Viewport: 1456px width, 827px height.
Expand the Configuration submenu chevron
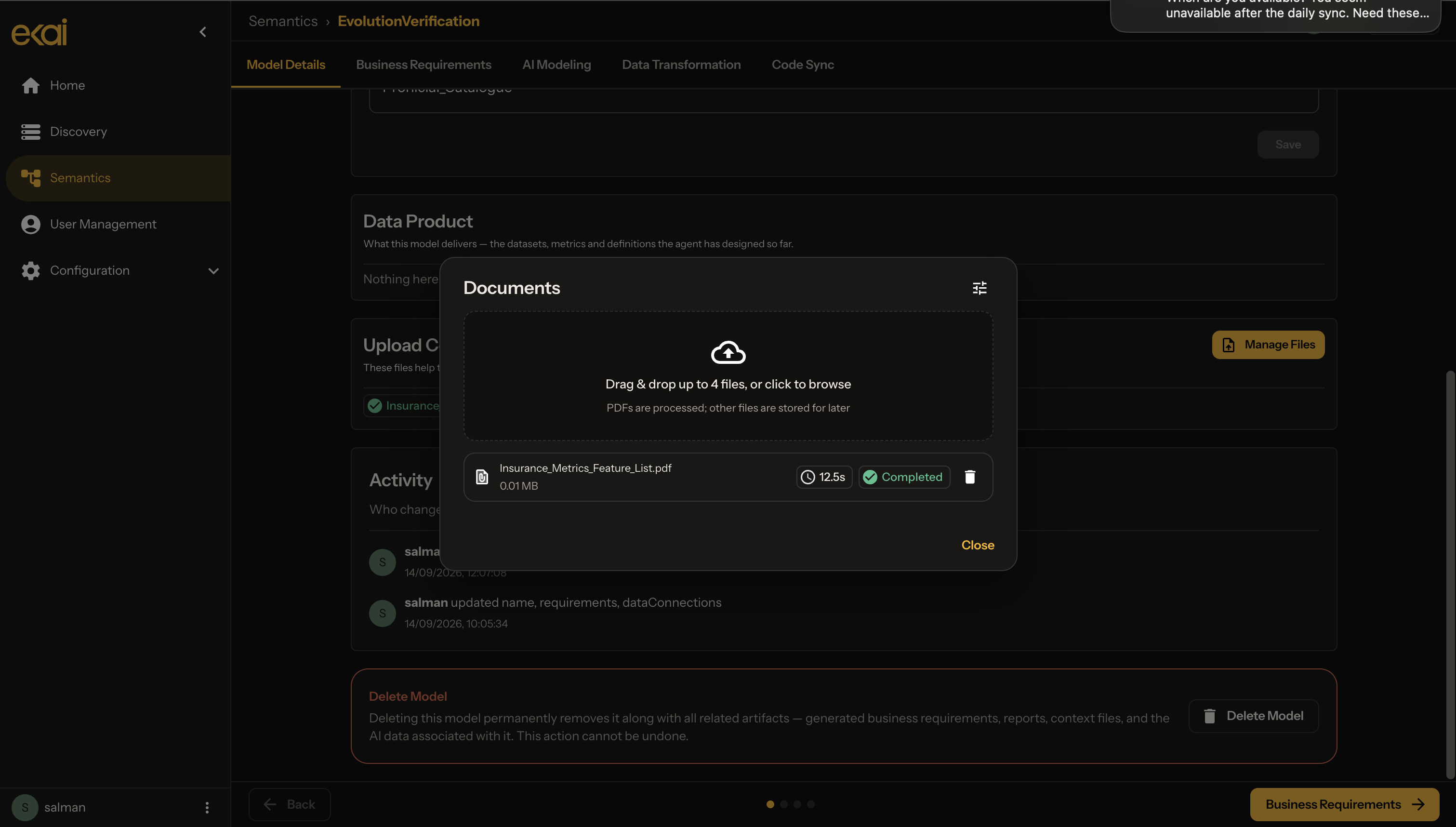point(213,271)
